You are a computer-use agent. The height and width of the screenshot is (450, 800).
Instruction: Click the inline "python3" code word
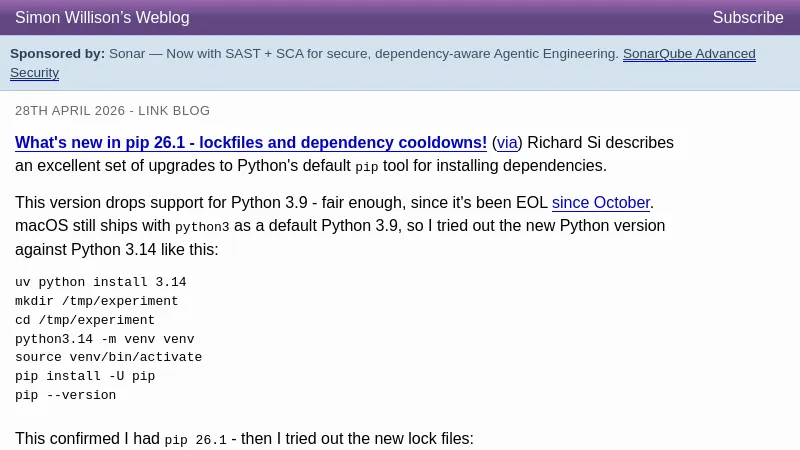202,227
